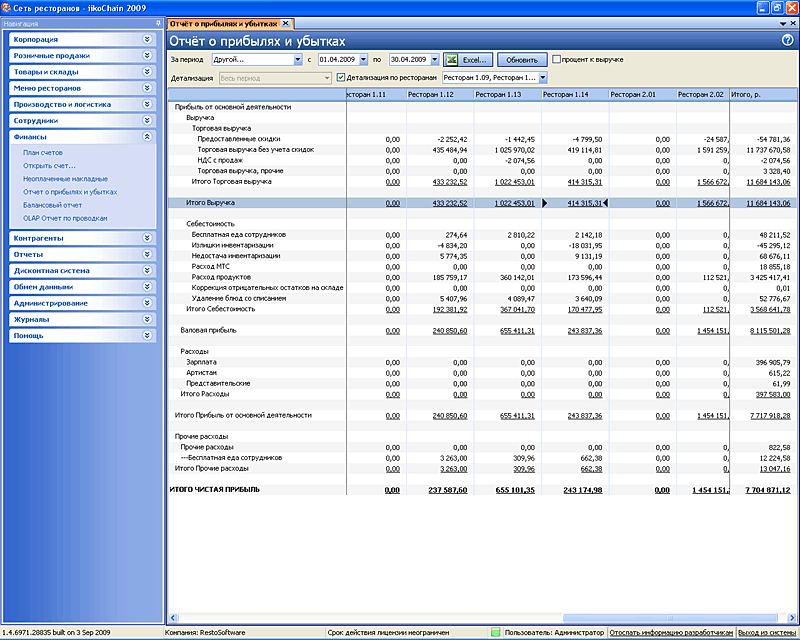
Task: Select the ИТОГО ЧИСТАЯ ПРИБЫЛЬ row label
Action: pos(214,489)
